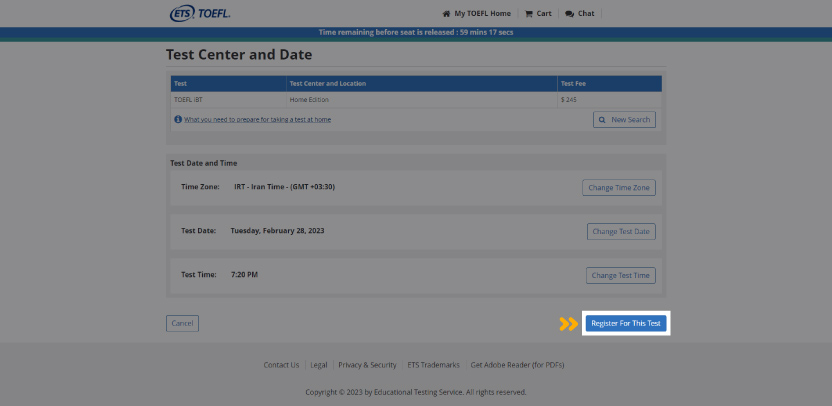832x406 pixels.
Task: Open what you need to prepare link
Action: (x=257, y=119)
